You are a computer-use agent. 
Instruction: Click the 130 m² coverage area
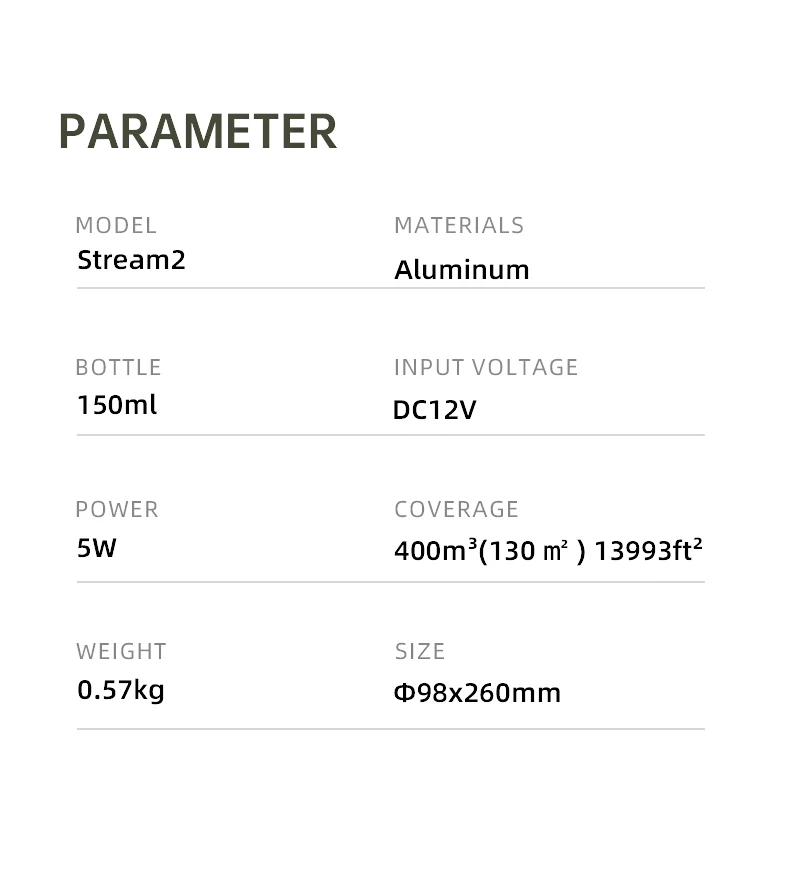tap(536, 551)
